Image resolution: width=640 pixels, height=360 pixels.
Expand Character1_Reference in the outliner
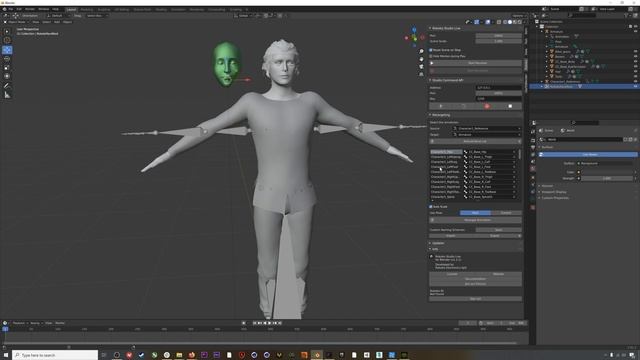click(x=542, y=82)
